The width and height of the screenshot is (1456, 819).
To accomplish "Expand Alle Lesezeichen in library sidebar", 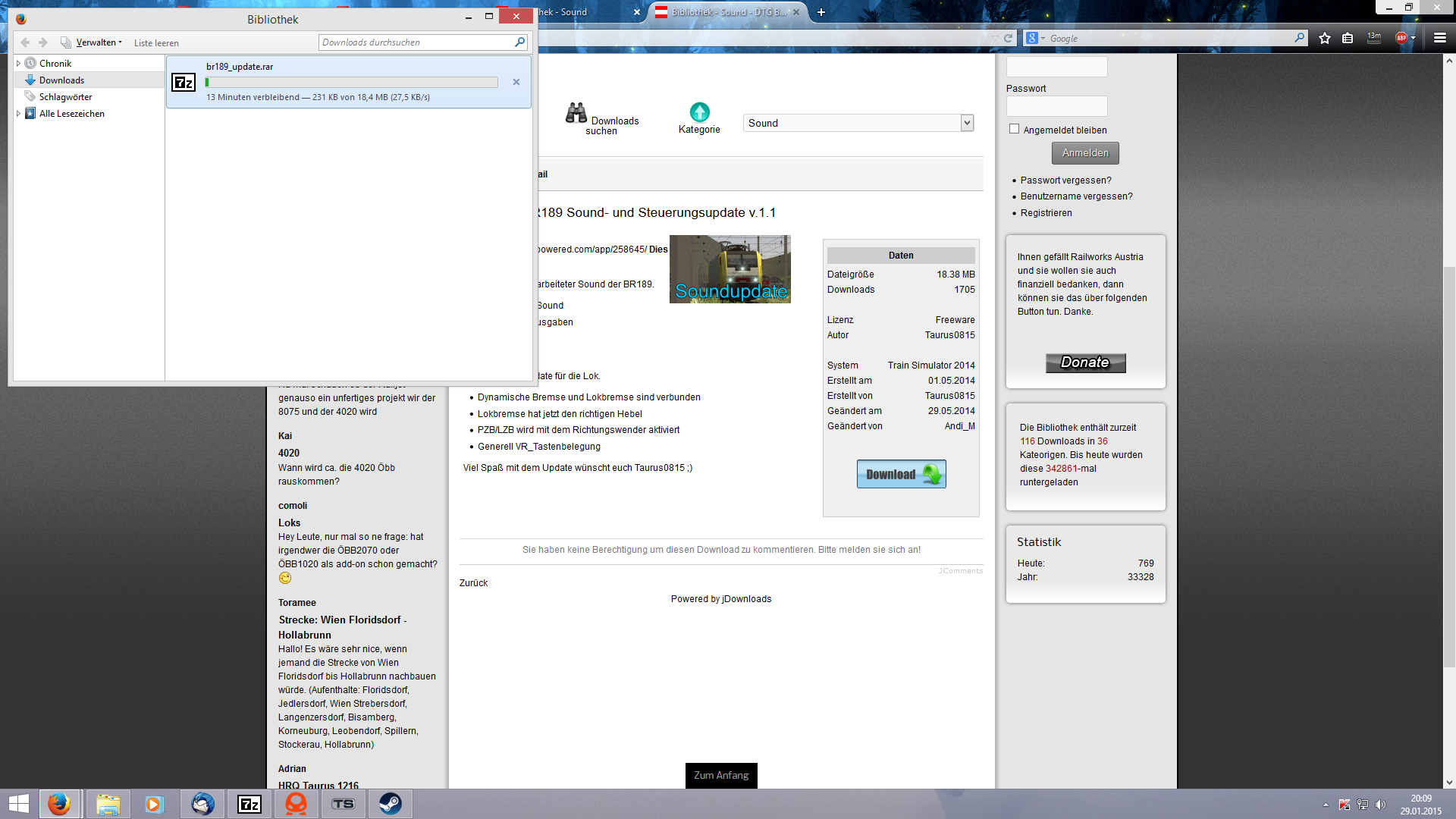I will 18,114.
